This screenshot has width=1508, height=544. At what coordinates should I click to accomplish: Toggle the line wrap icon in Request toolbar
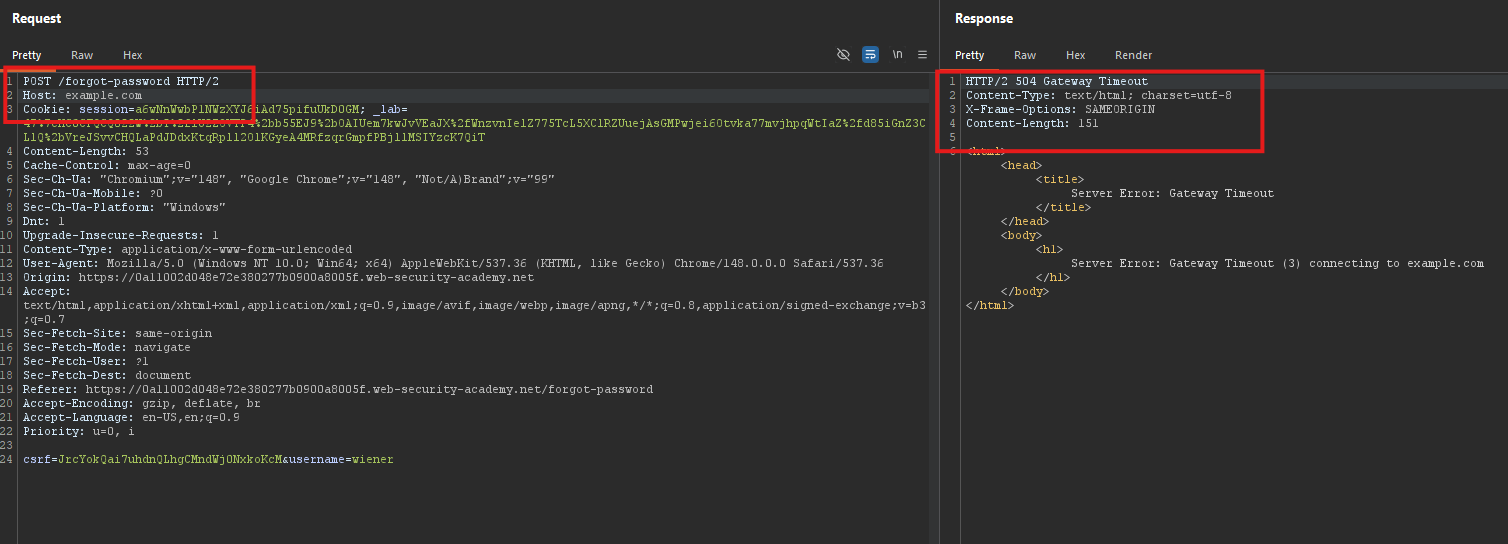(x=871, y=55)
